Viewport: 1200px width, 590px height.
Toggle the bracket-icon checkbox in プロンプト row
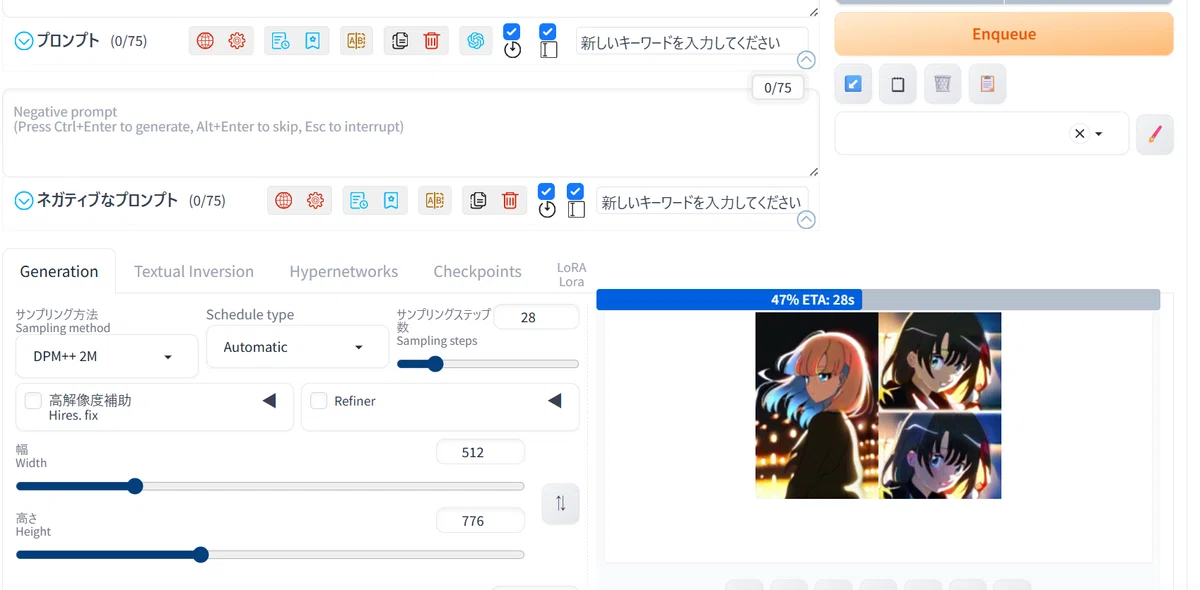[548, 32]
